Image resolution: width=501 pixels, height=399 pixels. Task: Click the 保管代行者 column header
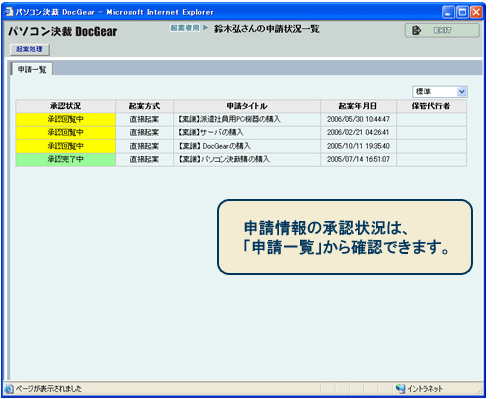coord(431,106)
